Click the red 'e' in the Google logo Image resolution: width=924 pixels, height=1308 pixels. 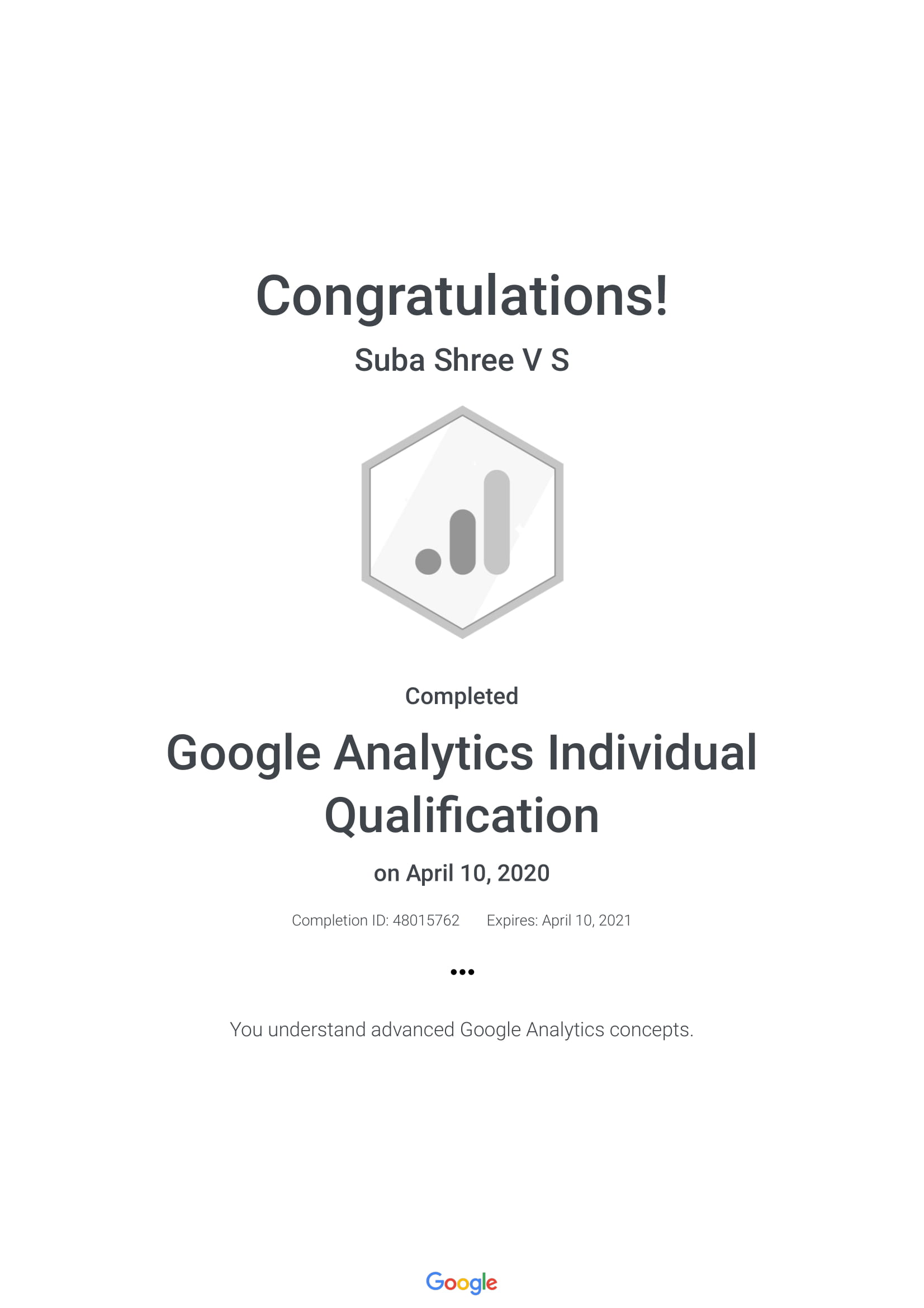[491, 1283]
